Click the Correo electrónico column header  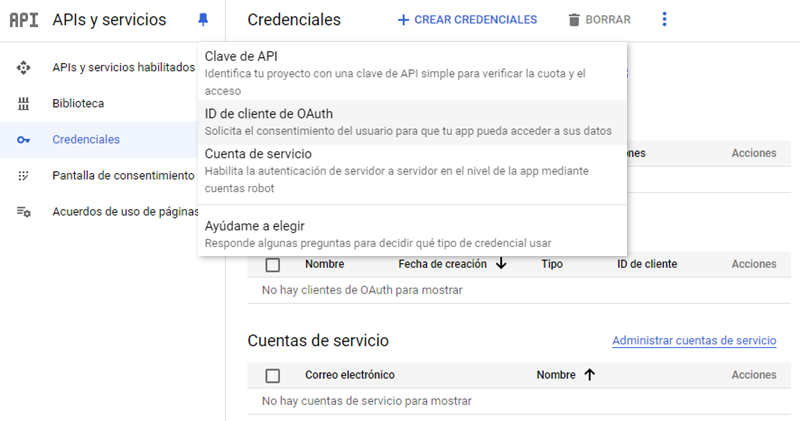click(350, 375)
